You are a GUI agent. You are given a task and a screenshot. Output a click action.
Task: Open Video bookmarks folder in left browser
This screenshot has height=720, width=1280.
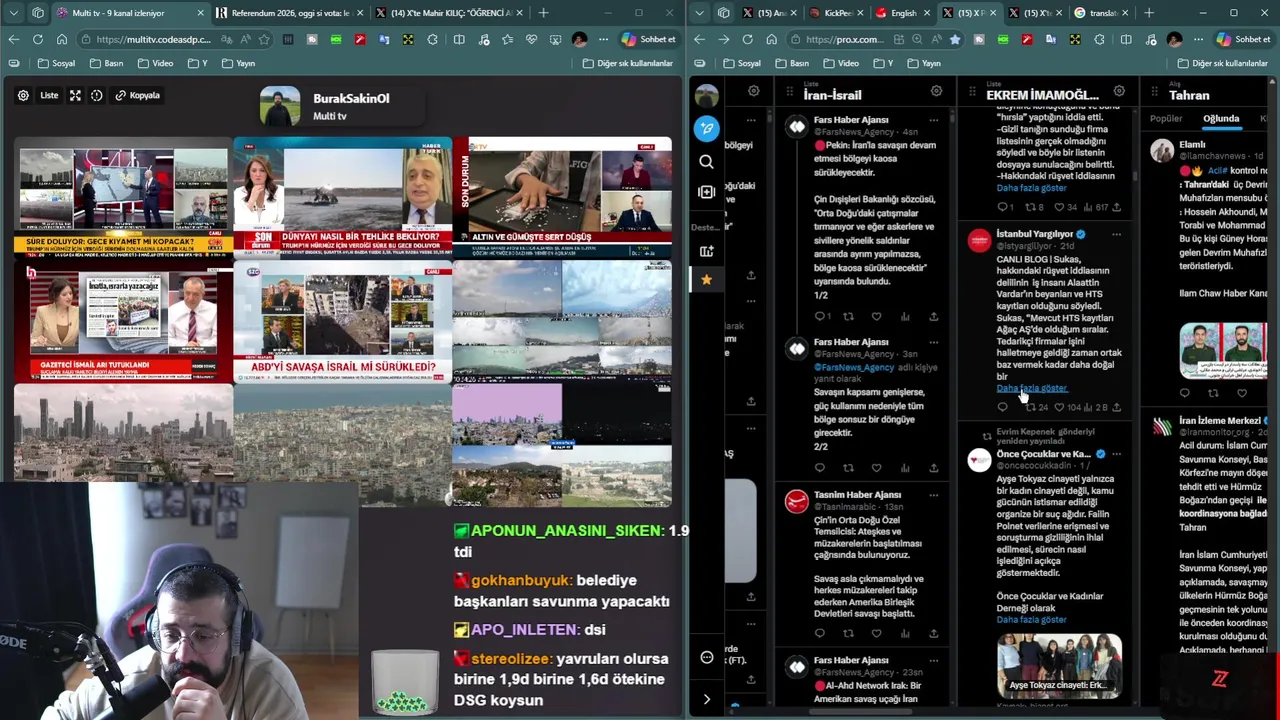pos(155,63)
